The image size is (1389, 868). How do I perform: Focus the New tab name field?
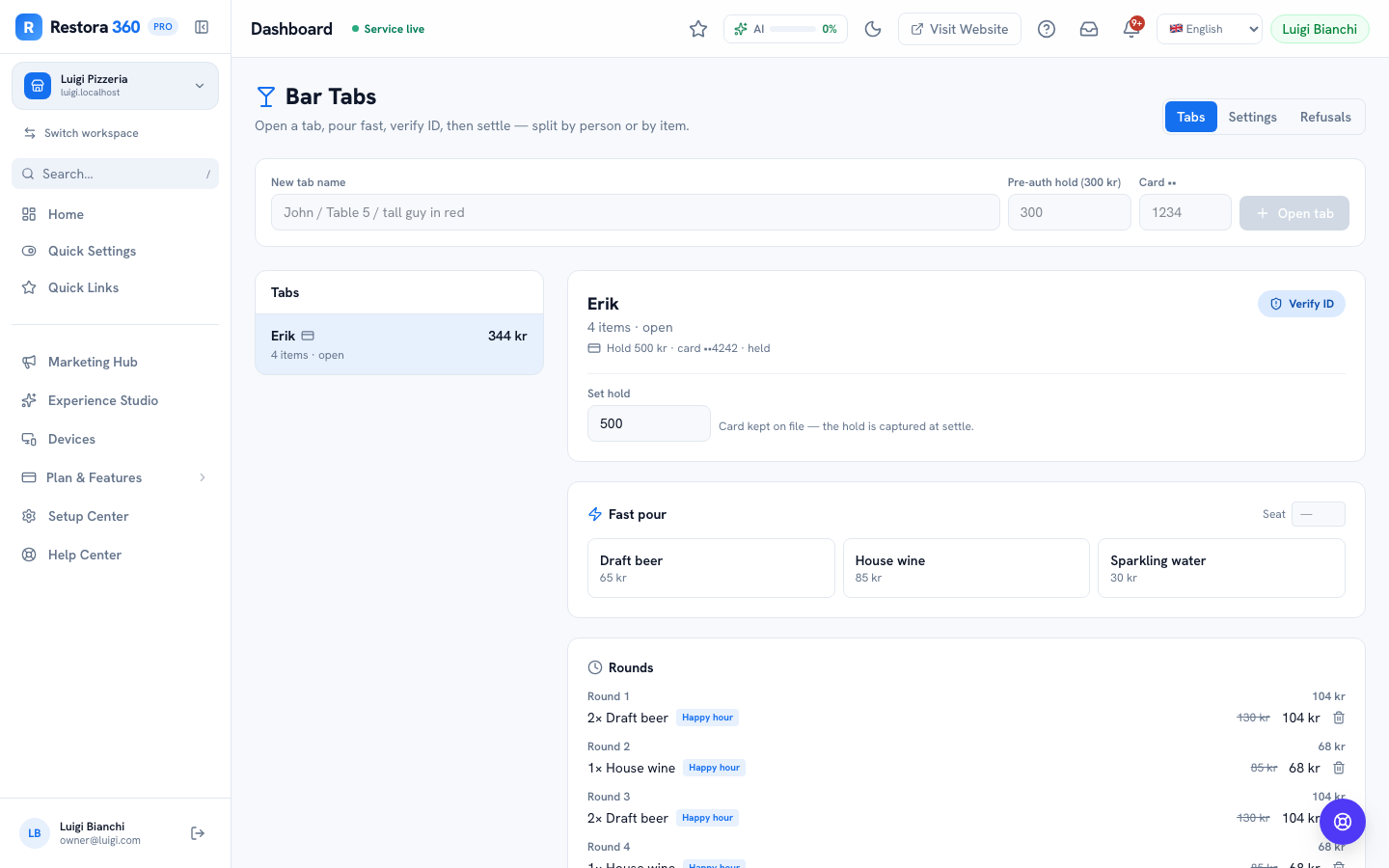point(635,212)
